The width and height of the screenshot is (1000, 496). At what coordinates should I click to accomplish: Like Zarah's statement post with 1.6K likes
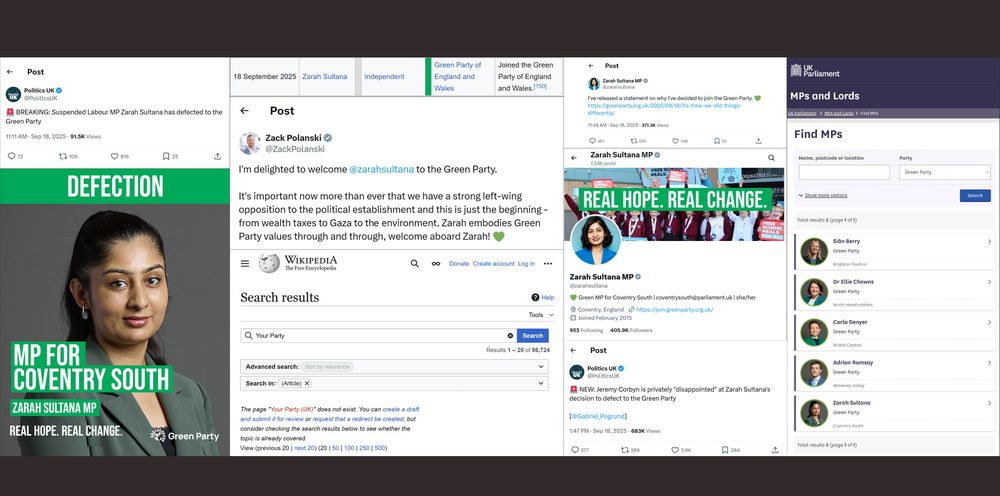[x=675, y=141]
